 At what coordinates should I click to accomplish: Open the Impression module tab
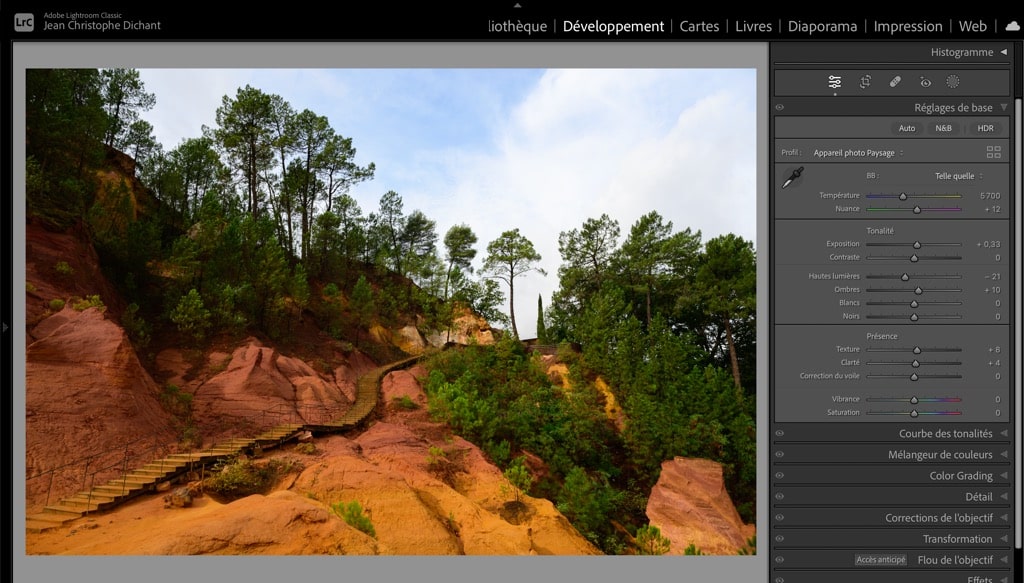coord(907,26)
